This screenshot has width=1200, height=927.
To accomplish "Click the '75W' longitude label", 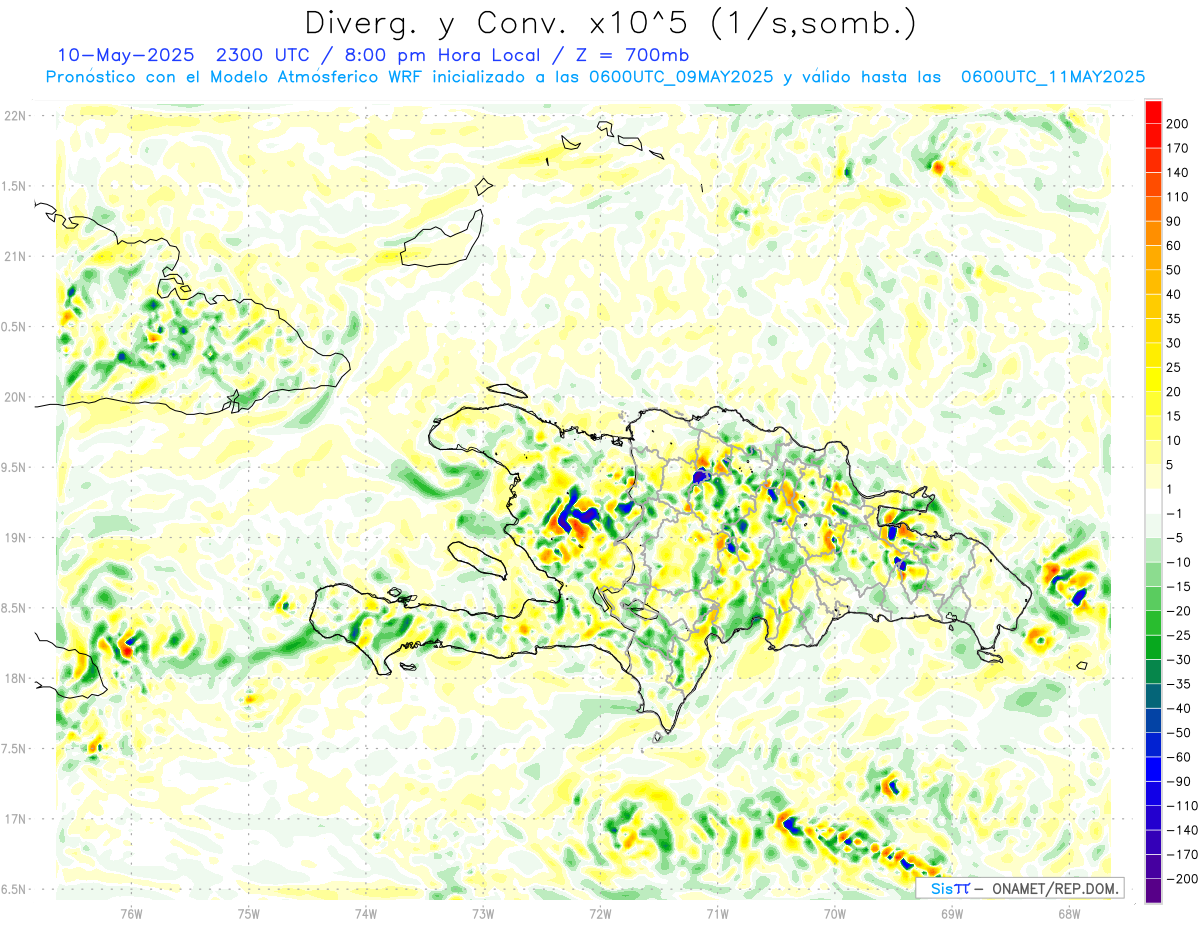I will [x=249, y=913].
